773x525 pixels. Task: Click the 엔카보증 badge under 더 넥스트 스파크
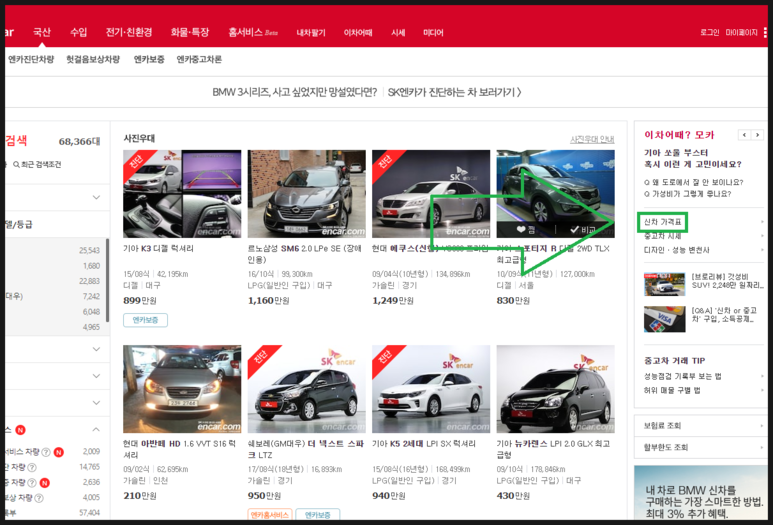click(x=317, y=515)
